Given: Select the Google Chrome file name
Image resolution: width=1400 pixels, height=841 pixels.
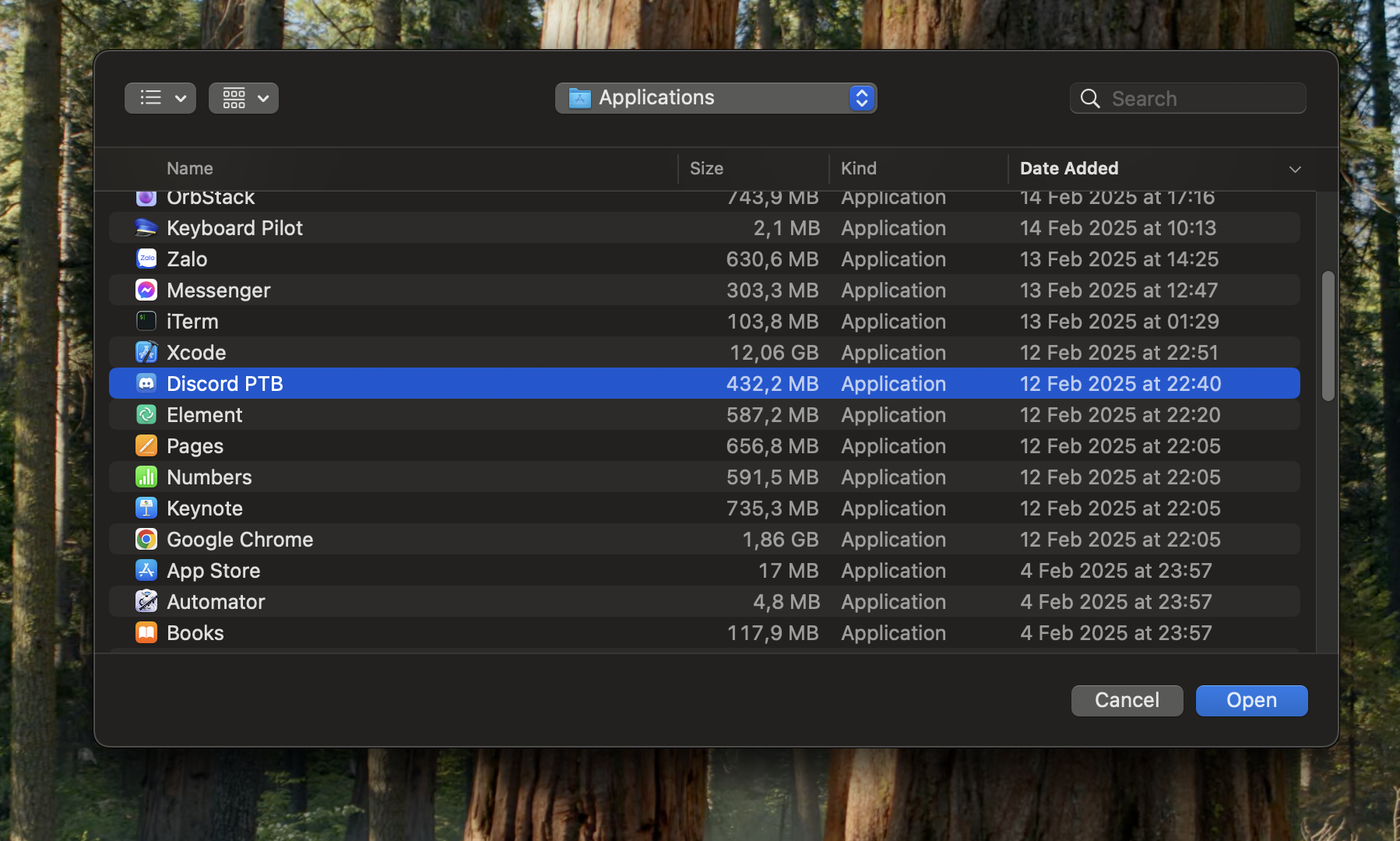Looking at the screenshot, I should 240,540.
